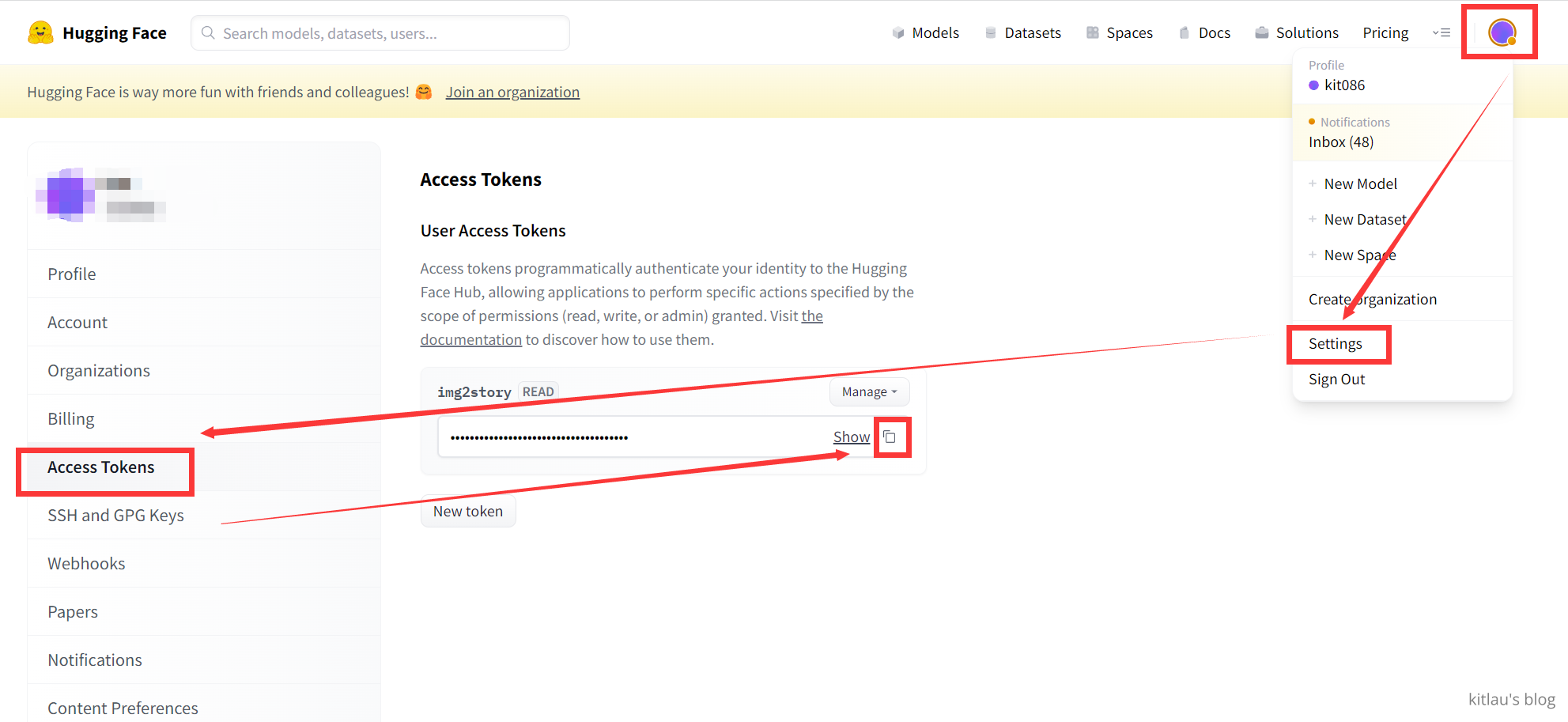Expand the more options menu icon
Viewport: 1568px width, 722px height.
coord(1441,32)
